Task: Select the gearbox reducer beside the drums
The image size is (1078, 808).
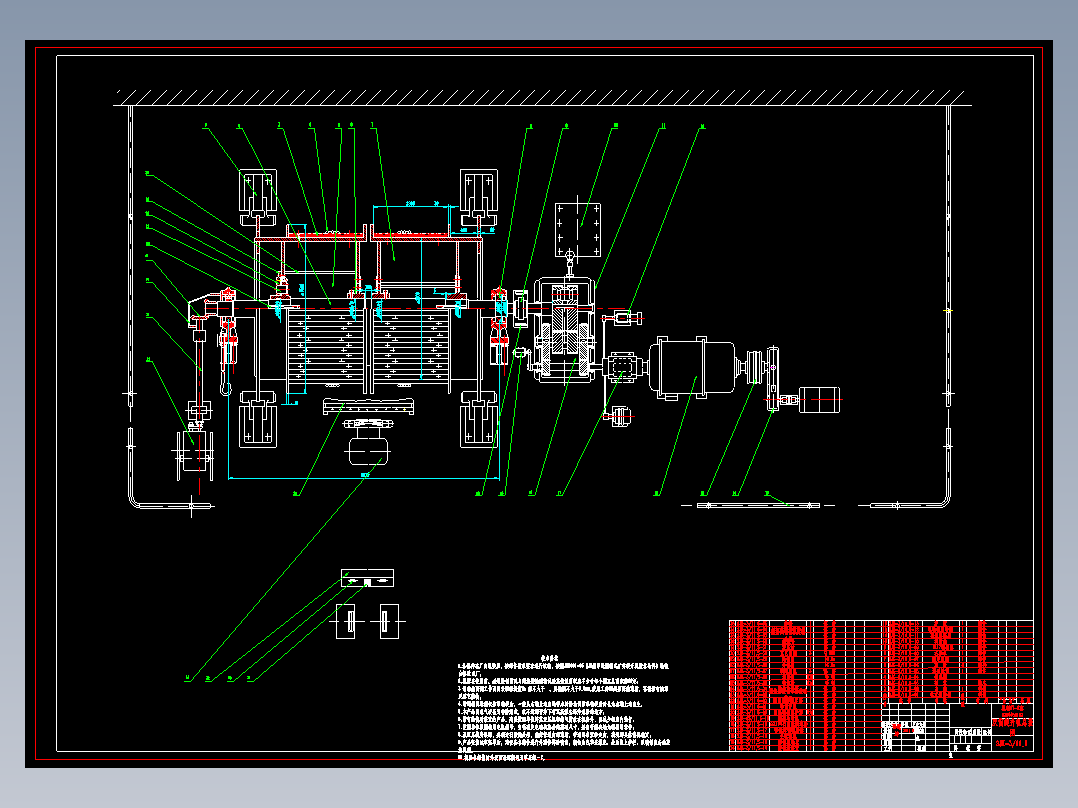Action: pos(565,329)
